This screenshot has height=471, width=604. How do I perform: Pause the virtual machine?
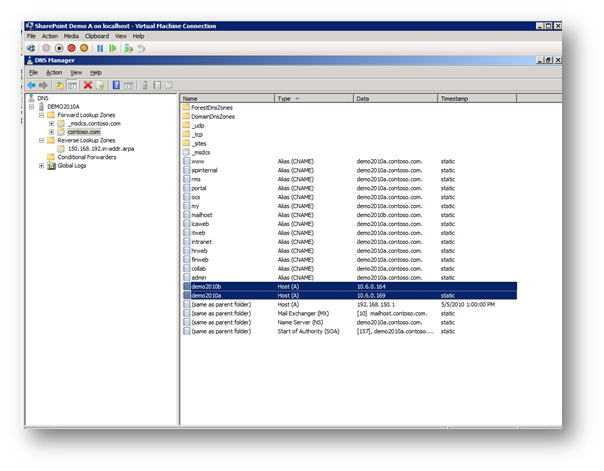pyautogui.click(x=100, y=48)
